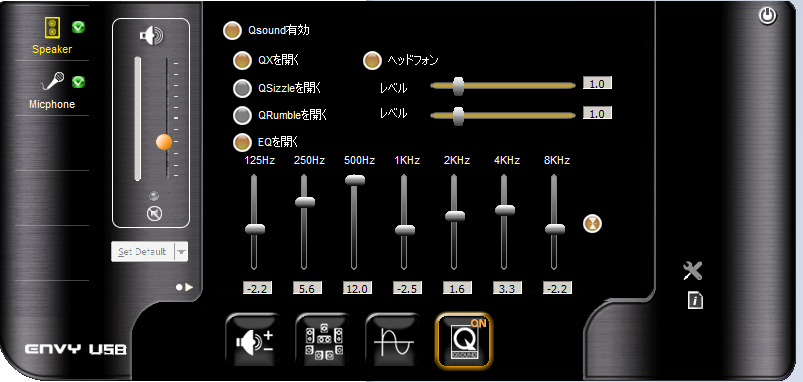The image size is (803, 382).
Task: Expand the Set Default dropdown arrow
Action: coord(182,252)
